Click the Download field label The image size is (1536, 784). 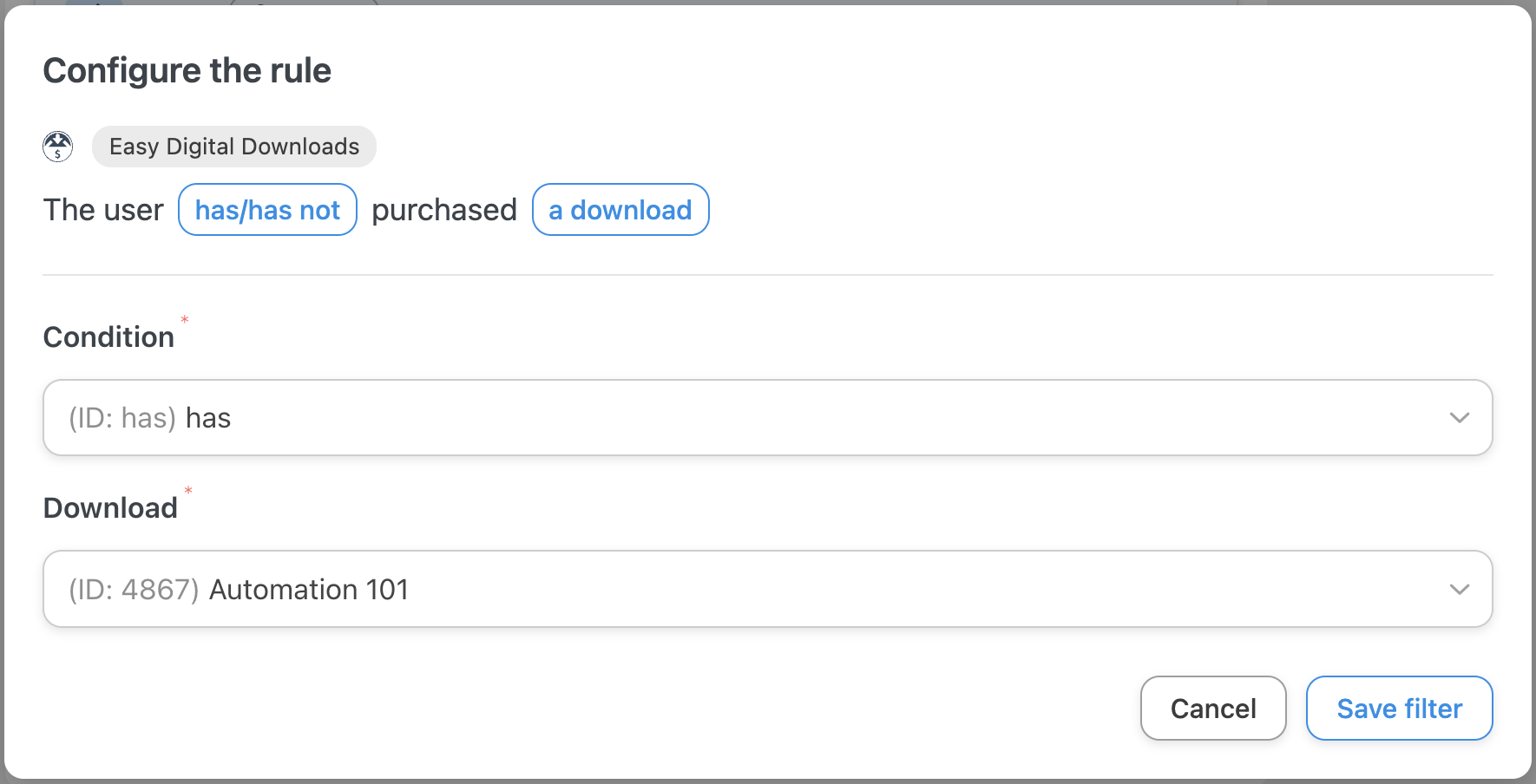pyautogui.click(x=110, y=508)
